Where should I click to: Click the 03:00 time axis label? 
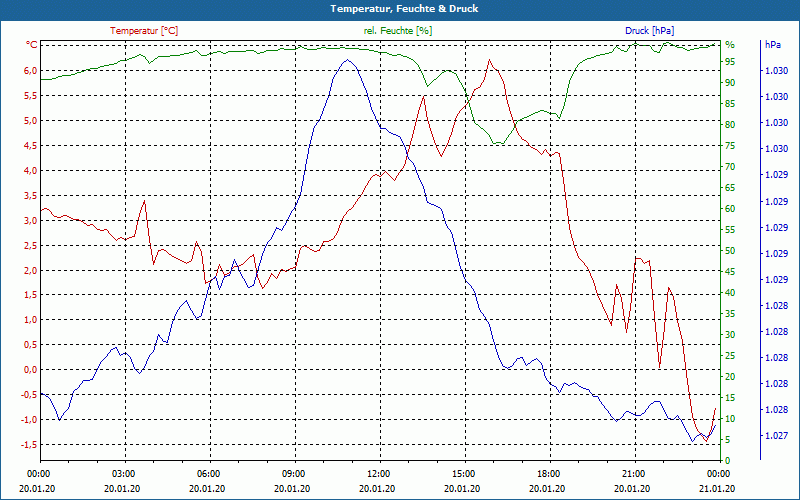[x=122, y=473]
